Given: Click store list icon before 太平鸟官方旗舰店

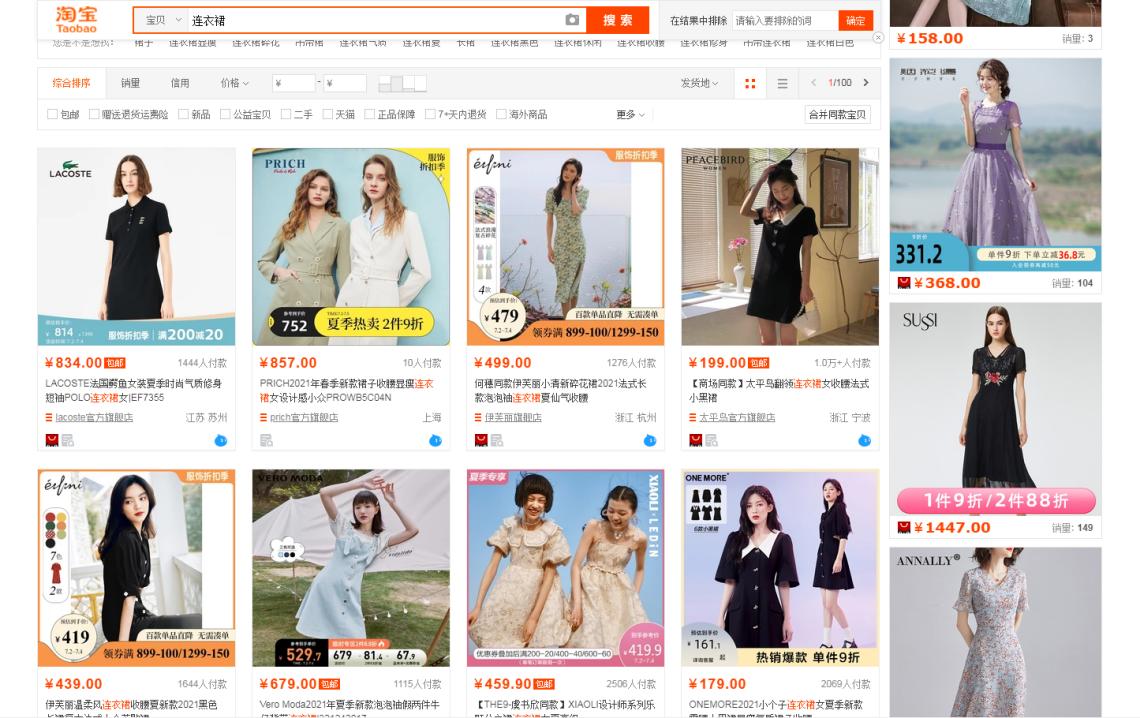Looking at the screenshot, I should (x=693, y=418).
